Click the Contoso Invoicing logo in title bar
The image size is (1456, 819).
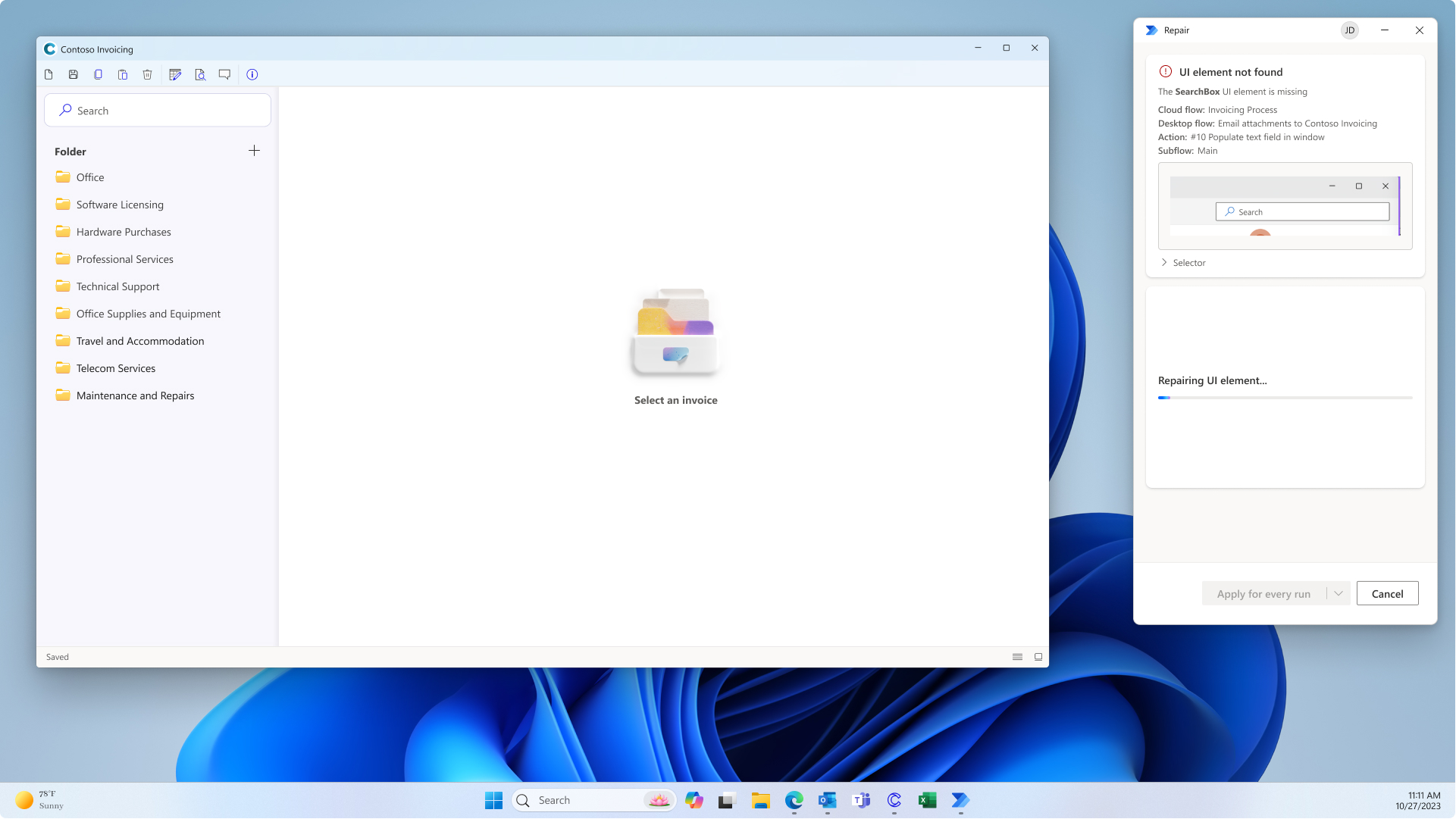[x=50, y=49]
